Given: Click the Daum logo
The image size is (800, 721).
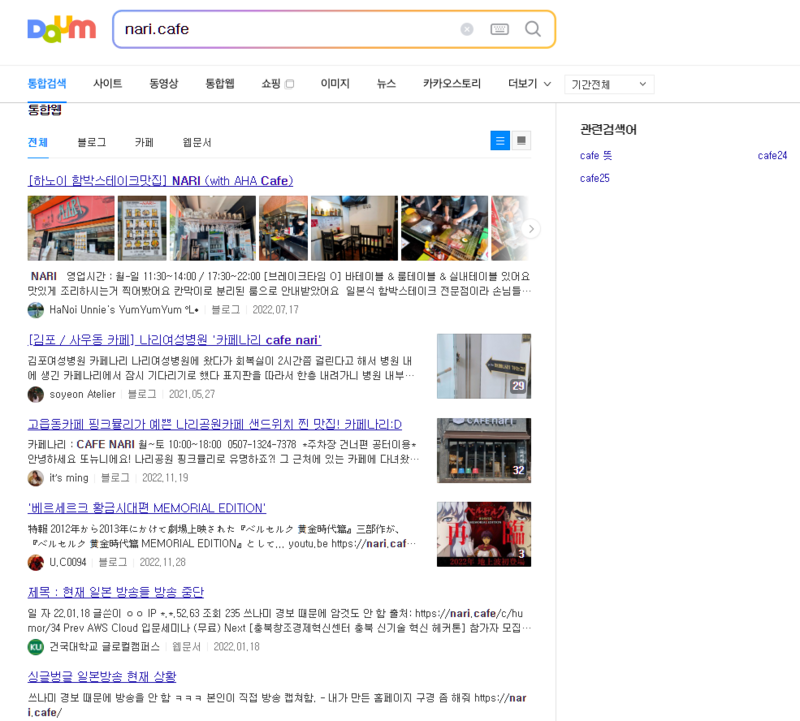Looking at the screenshot, I should (x=61, y=29).
